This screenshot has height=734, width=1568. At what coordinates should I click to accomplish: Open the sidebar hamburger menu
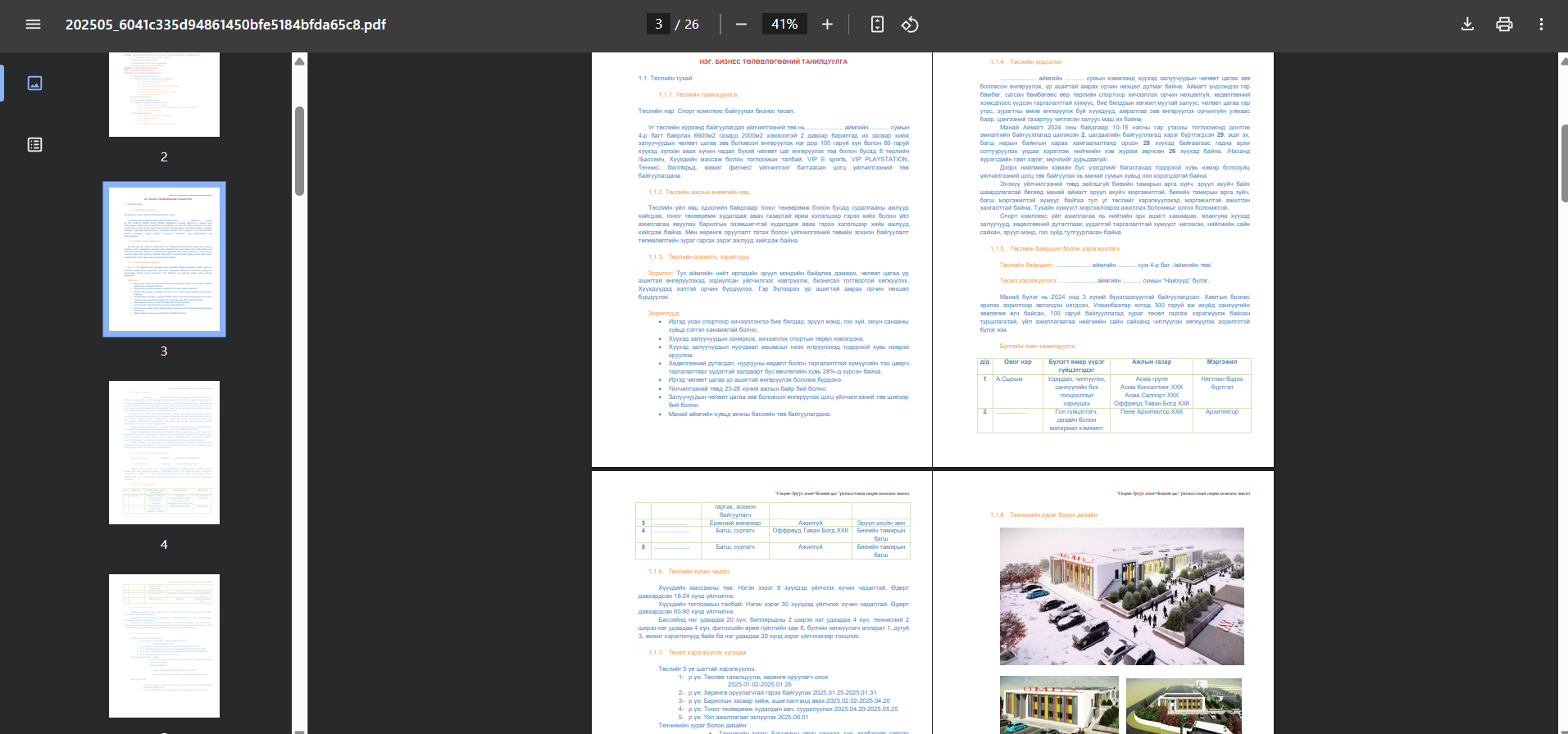tap(33, 25)
